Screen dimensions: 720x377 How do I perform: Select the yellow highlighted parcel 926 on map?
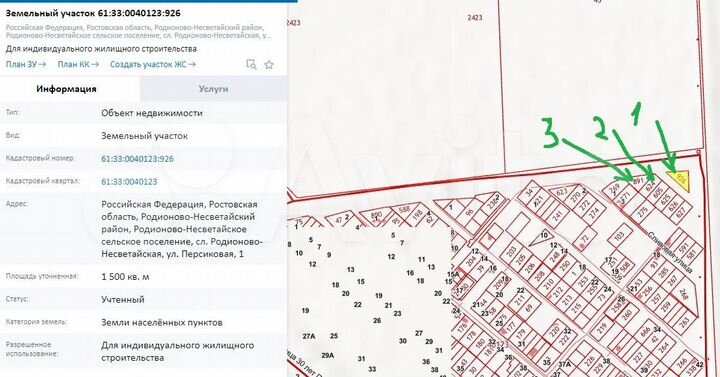pyautogui.click(x=680, y=179)
